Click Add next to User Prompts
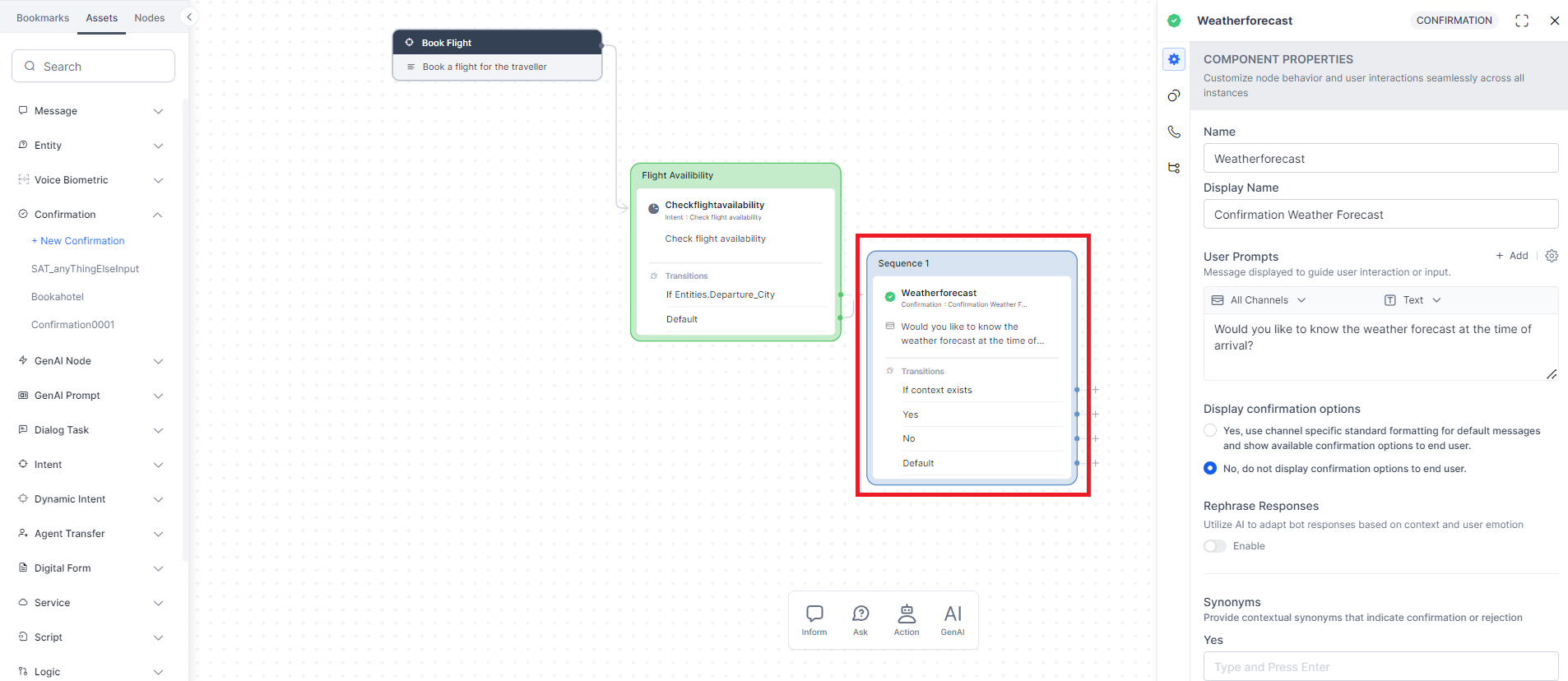 tap(1512, 256)
